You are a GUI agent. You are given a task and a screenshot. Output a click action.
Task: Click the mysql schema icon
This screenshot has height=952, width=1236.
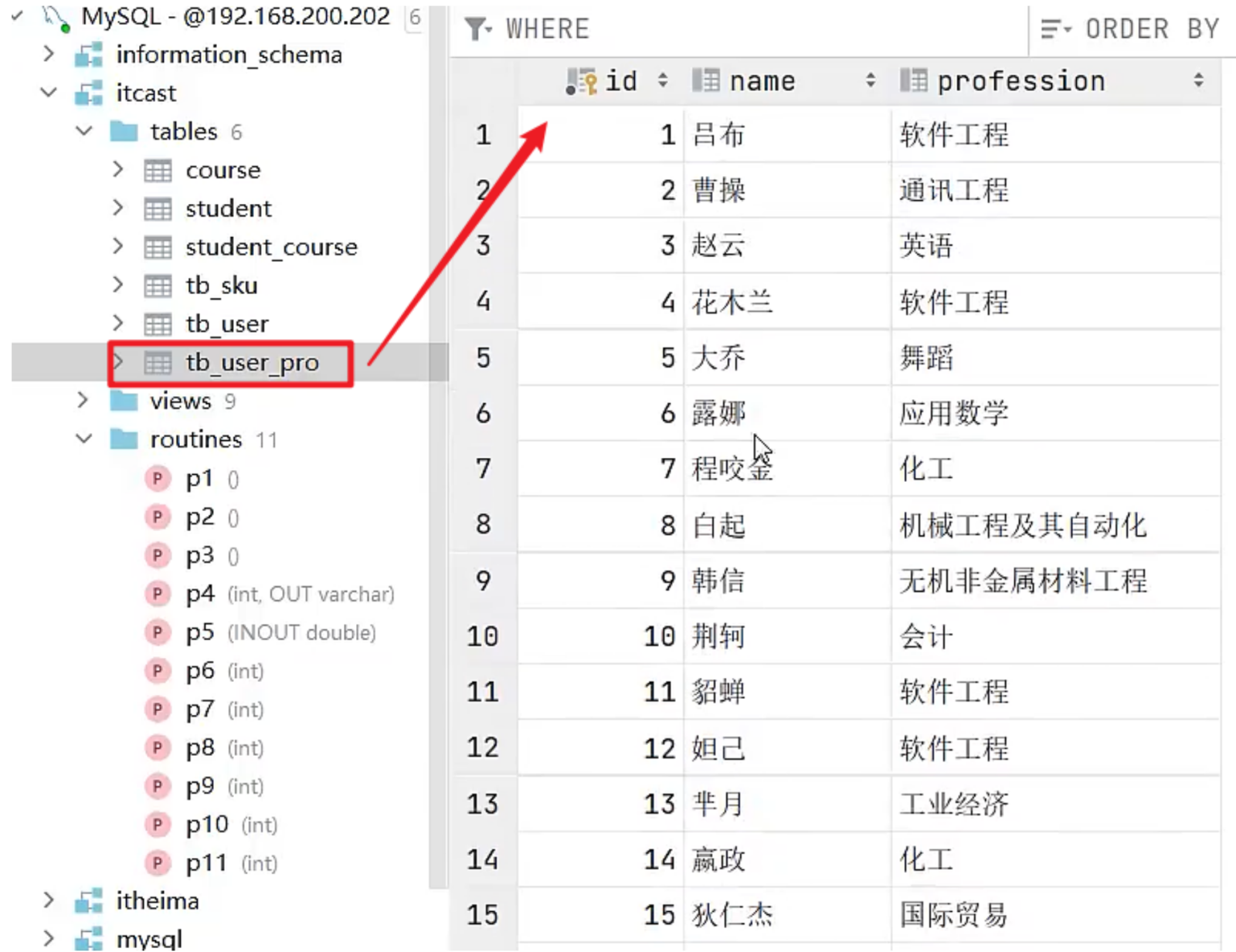pos(88,939)
